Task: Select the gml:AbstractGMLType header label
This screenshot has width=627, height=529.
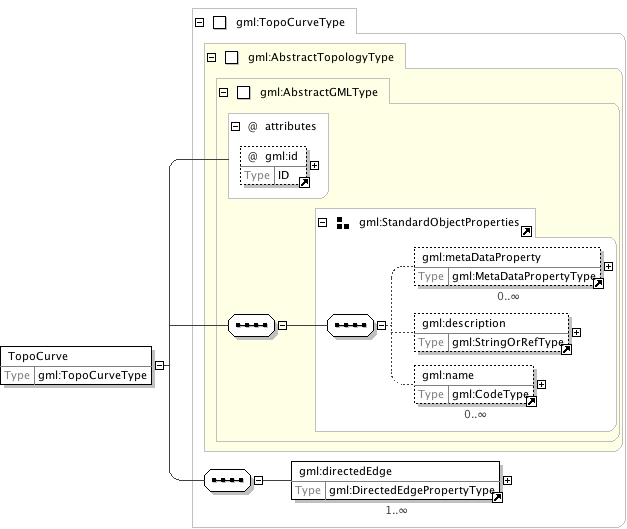Action: click(x=319, y=93)
